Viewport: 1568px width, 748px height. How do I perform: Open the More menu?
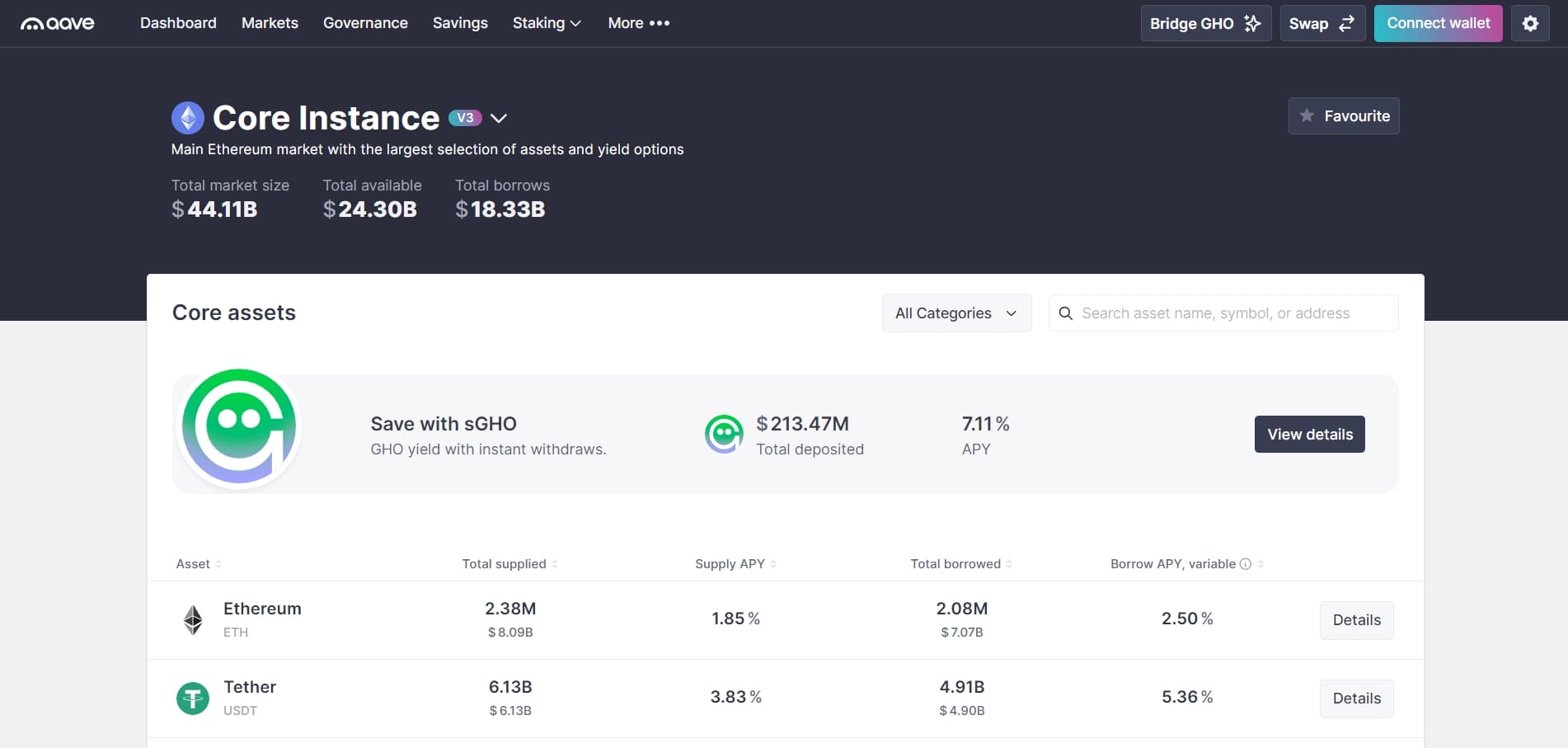coord(639,23)
